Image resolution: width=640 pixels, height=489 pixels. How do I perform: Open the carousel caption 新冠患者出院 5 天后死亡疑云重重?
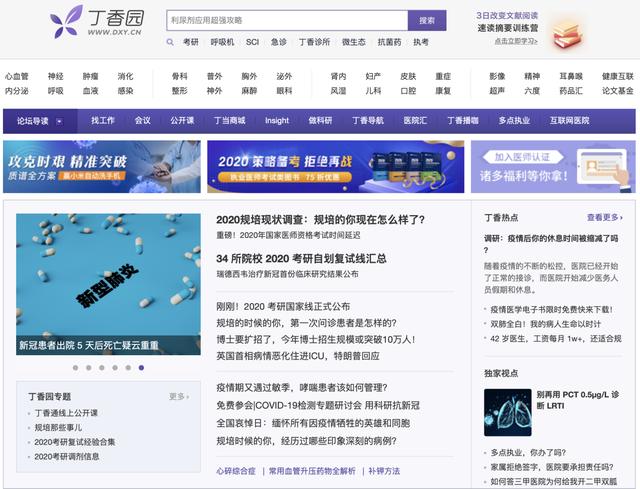[x=89, y=345]
